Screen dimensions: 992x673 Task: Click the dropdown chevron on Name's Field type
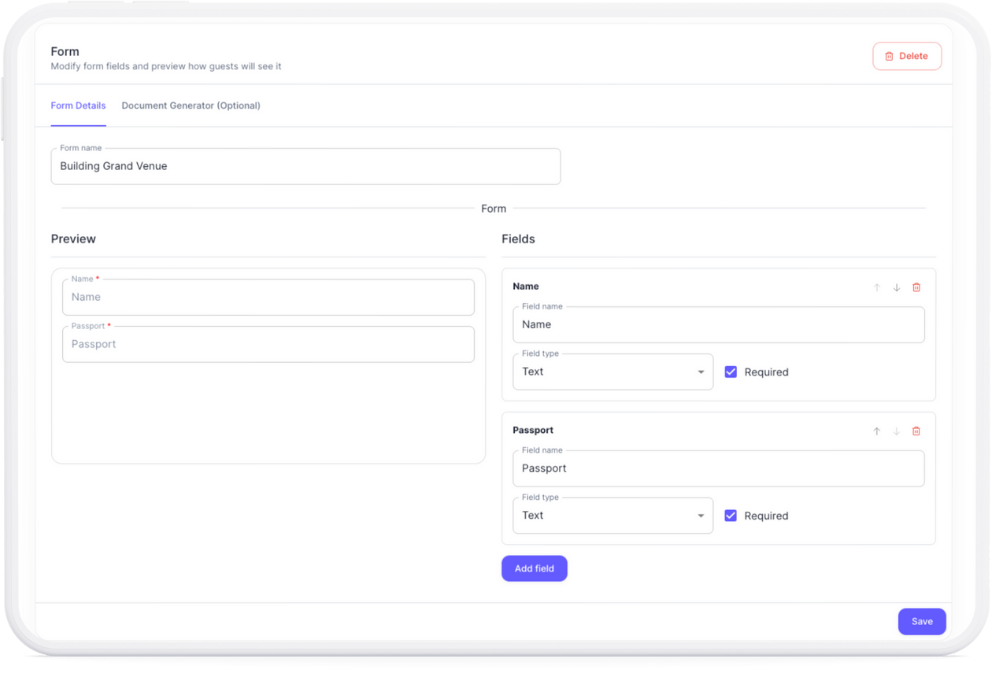click(700, 371)
